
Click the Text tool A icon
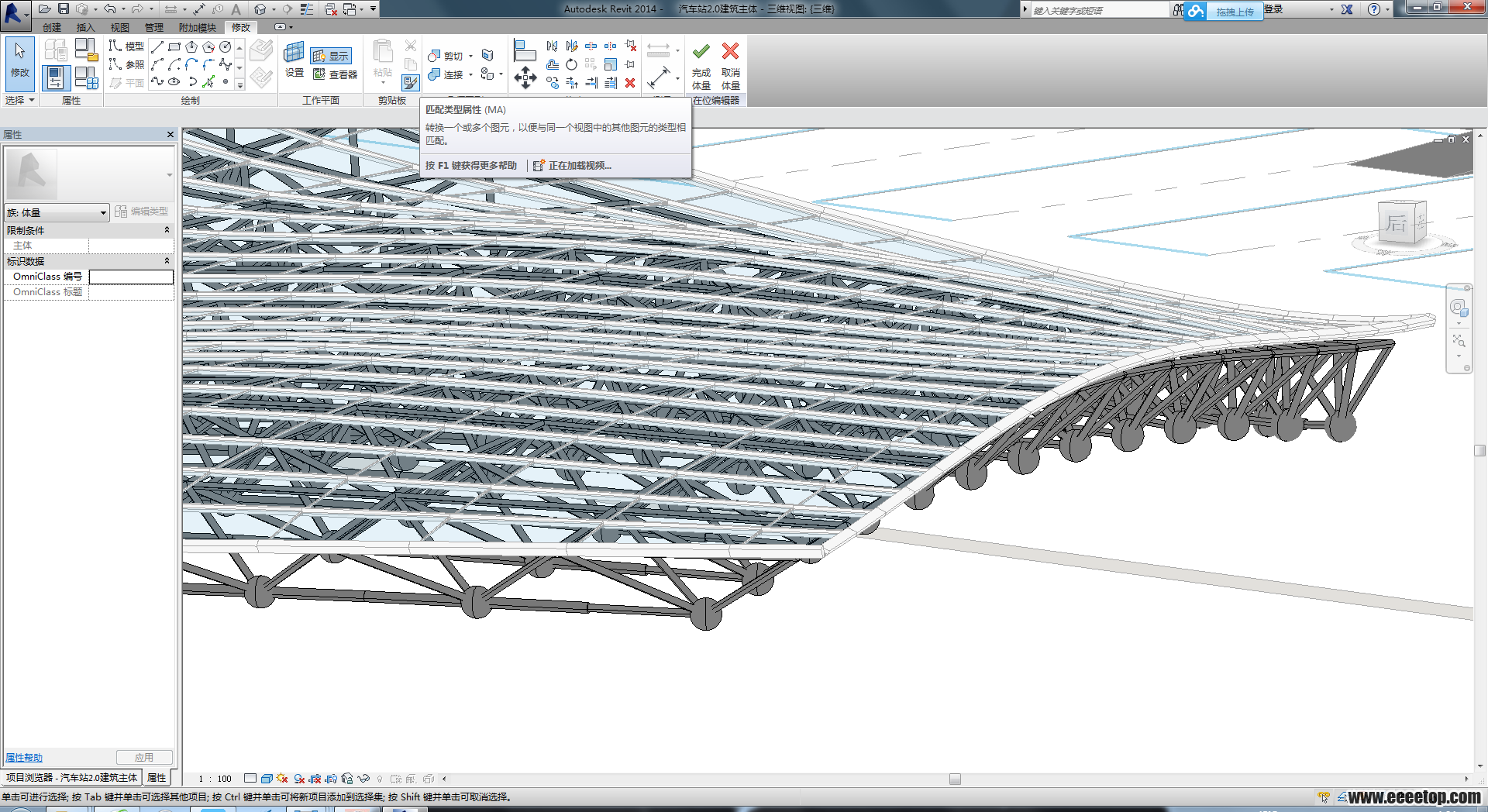coord(236,9)
